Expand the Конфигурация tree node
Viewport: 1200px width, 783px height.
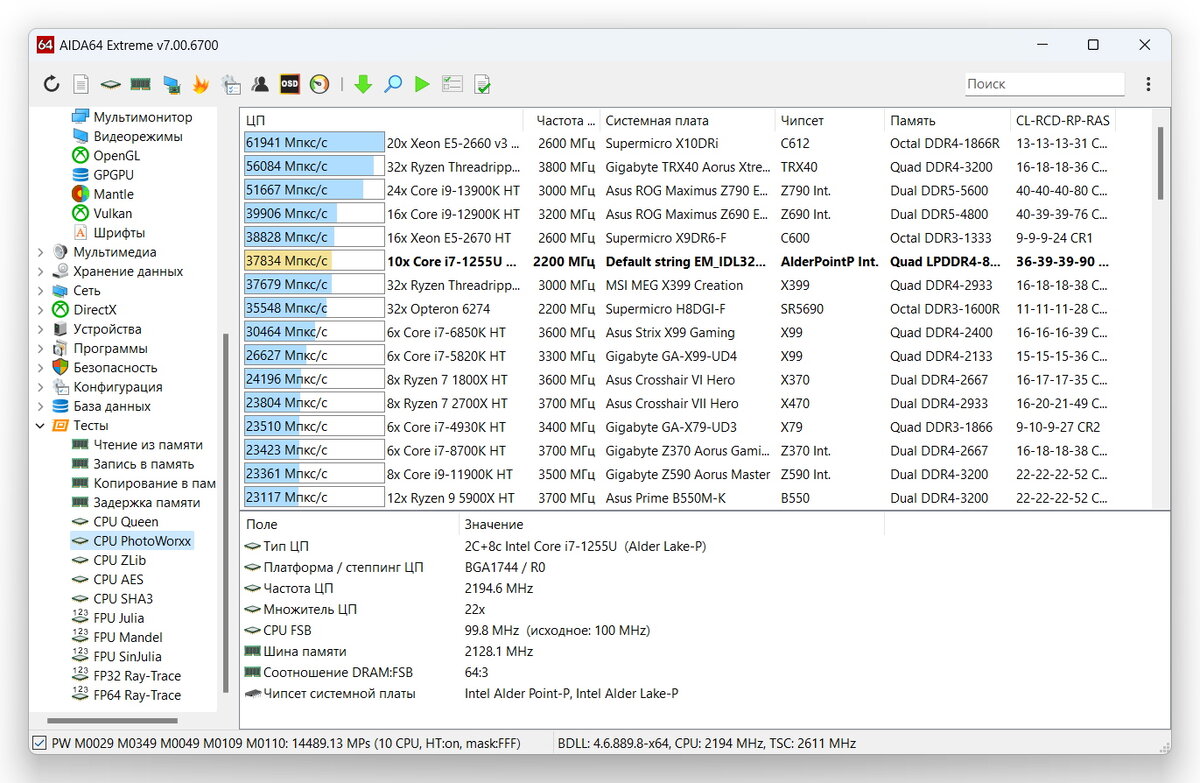point(41,387)
